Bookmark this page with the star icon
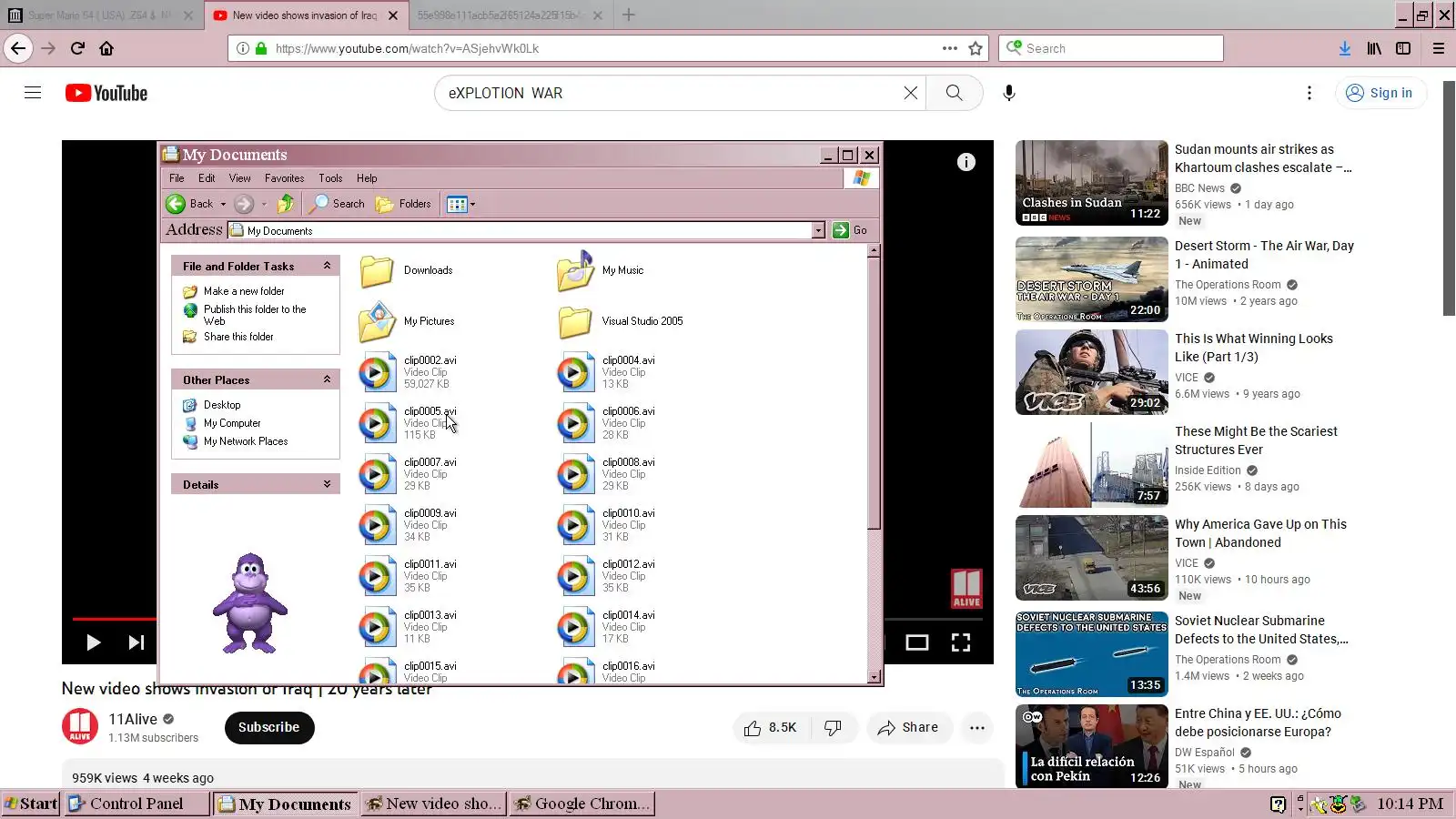This screenshot has height=819, width=1456. tap(976, 48)
